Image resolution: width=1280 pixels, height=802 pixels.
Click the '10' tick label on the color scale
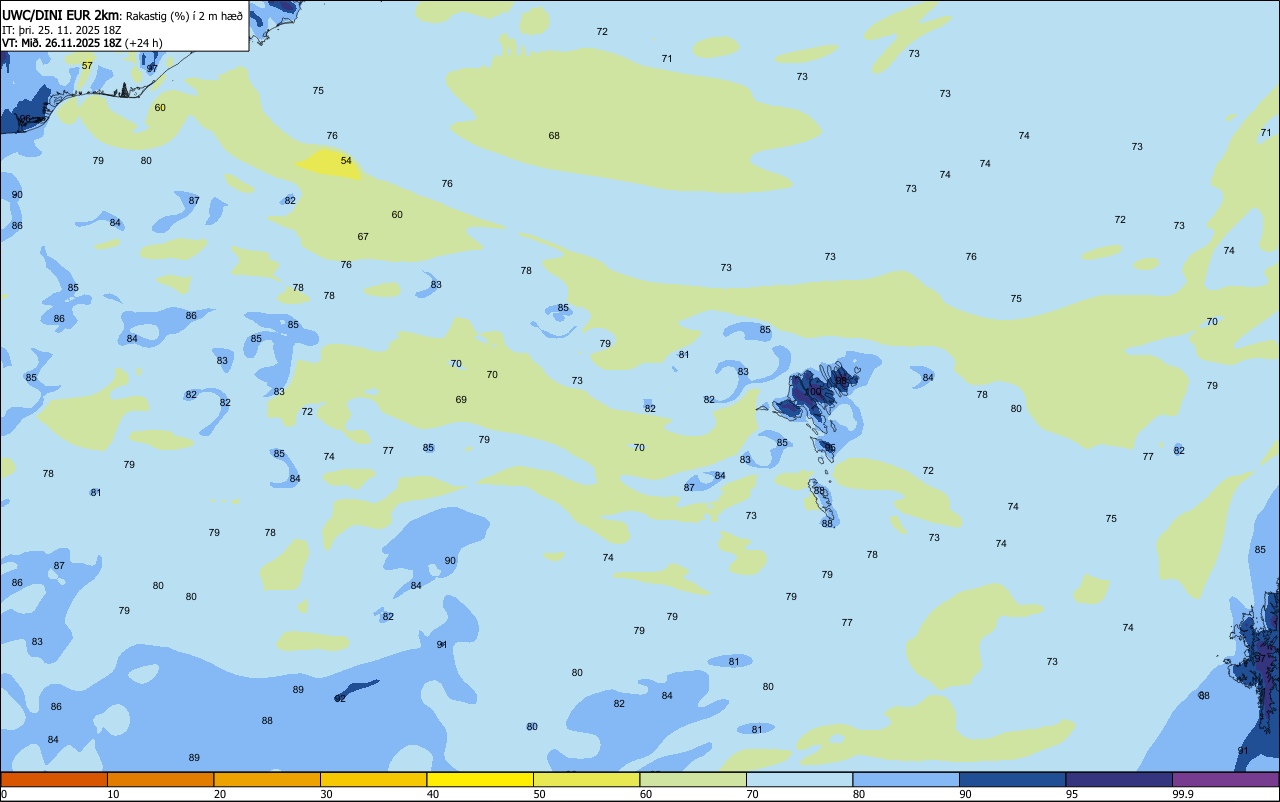(113, 794)
